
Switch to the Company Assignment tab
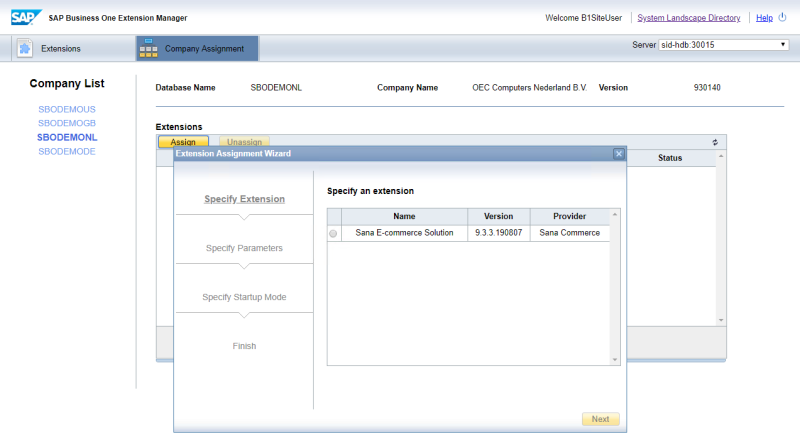197,48
